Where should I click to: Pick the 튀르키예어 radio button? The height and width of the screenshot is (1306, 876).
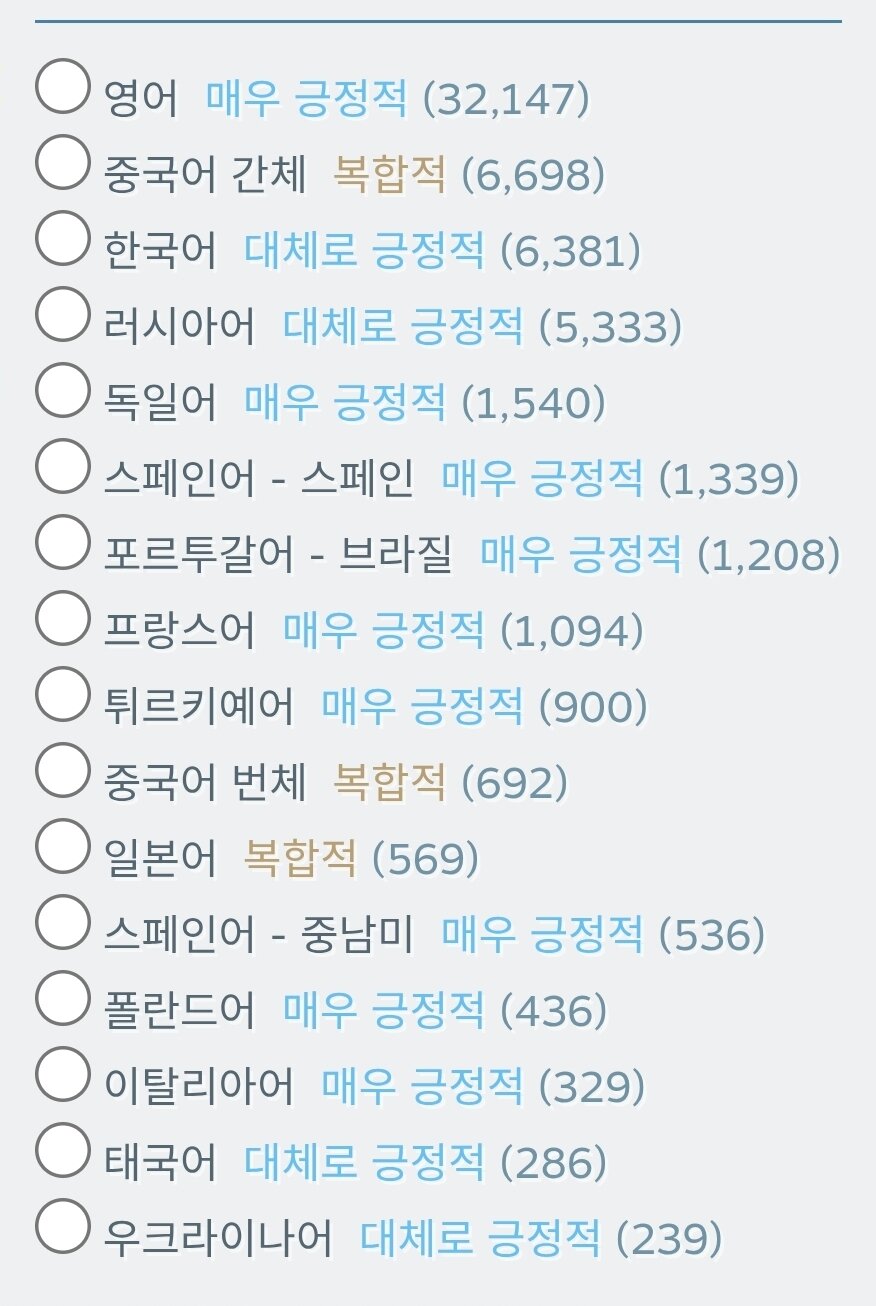coord(62,694)
